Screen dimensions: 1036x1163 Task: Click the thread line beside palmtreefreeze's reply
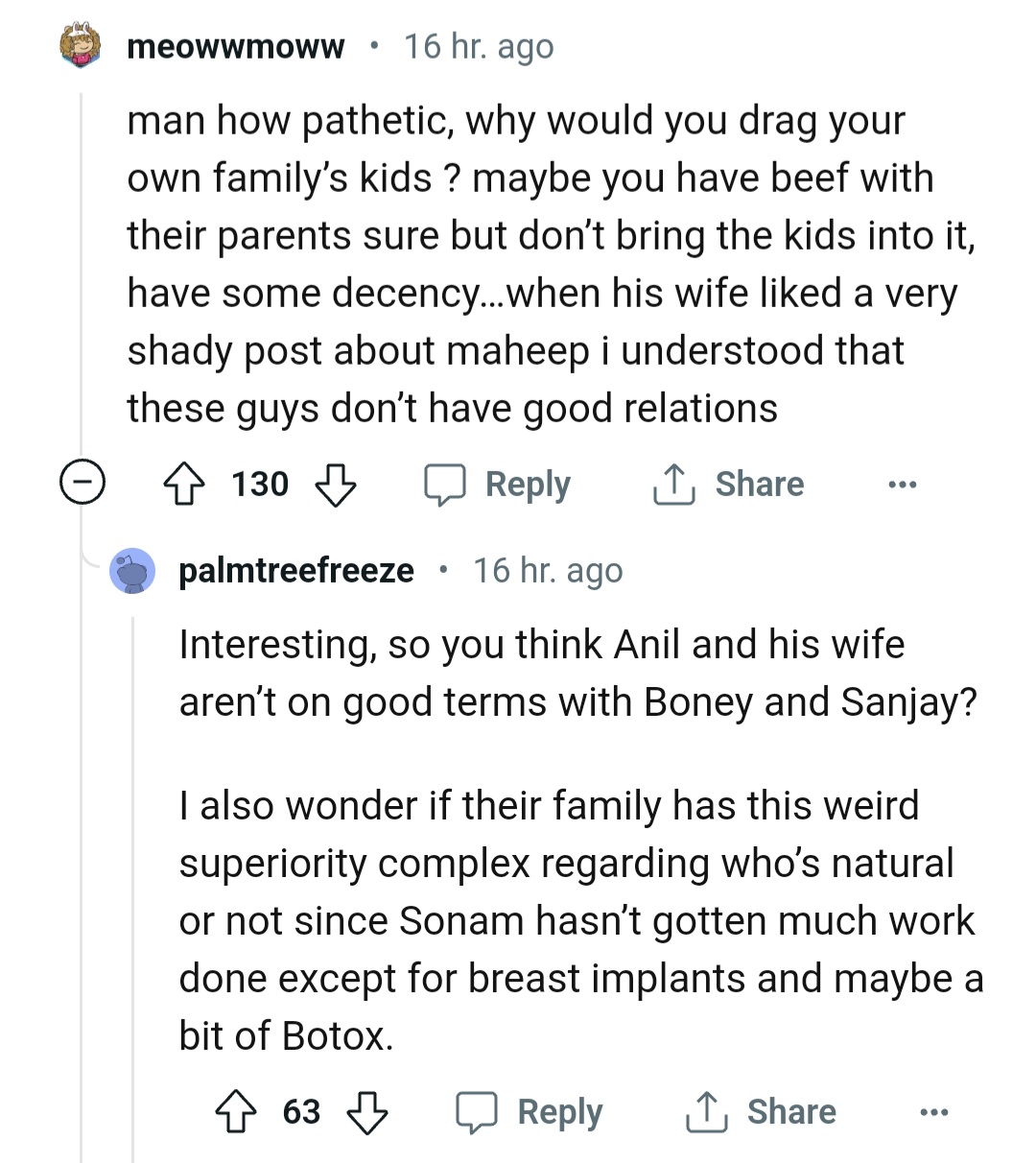[x=133, y=864]
